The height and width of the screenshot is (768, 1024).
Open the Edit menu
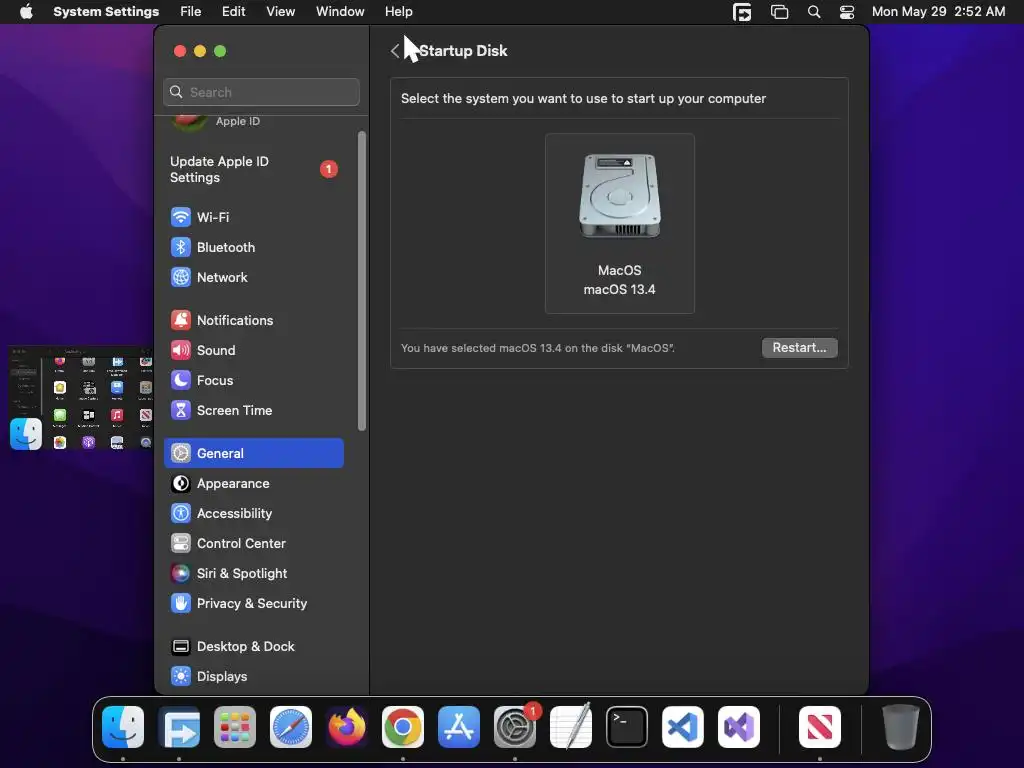click(233, 12)
